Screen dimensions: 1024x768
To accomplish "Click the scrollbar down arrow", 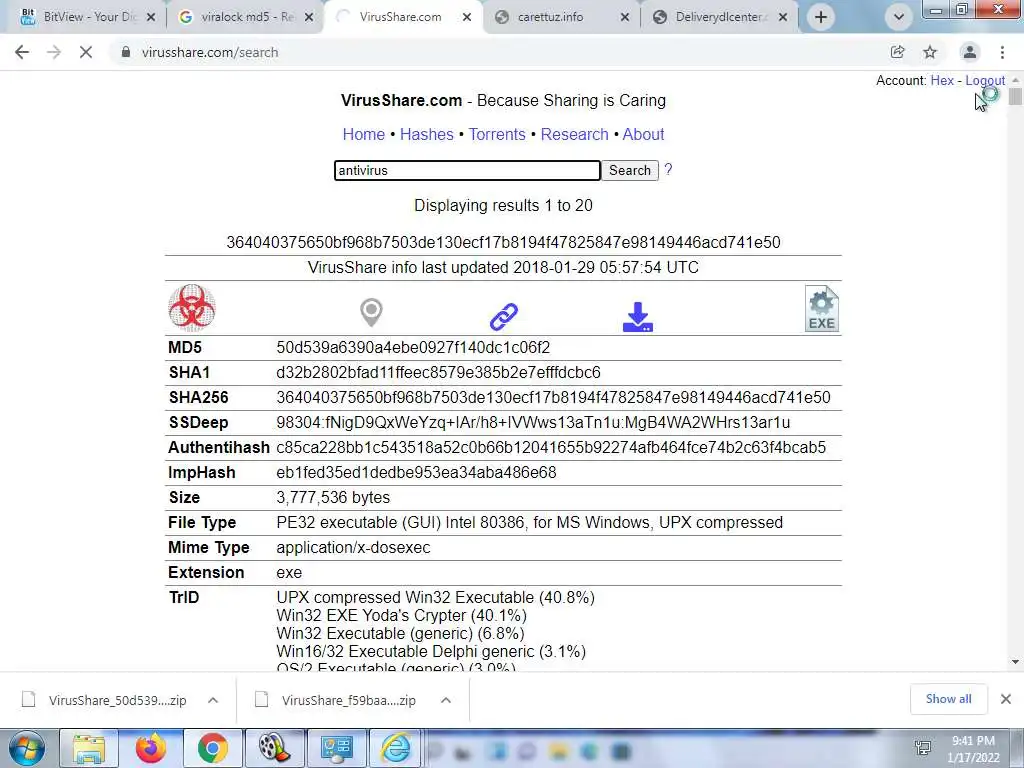I will 1015,662.
